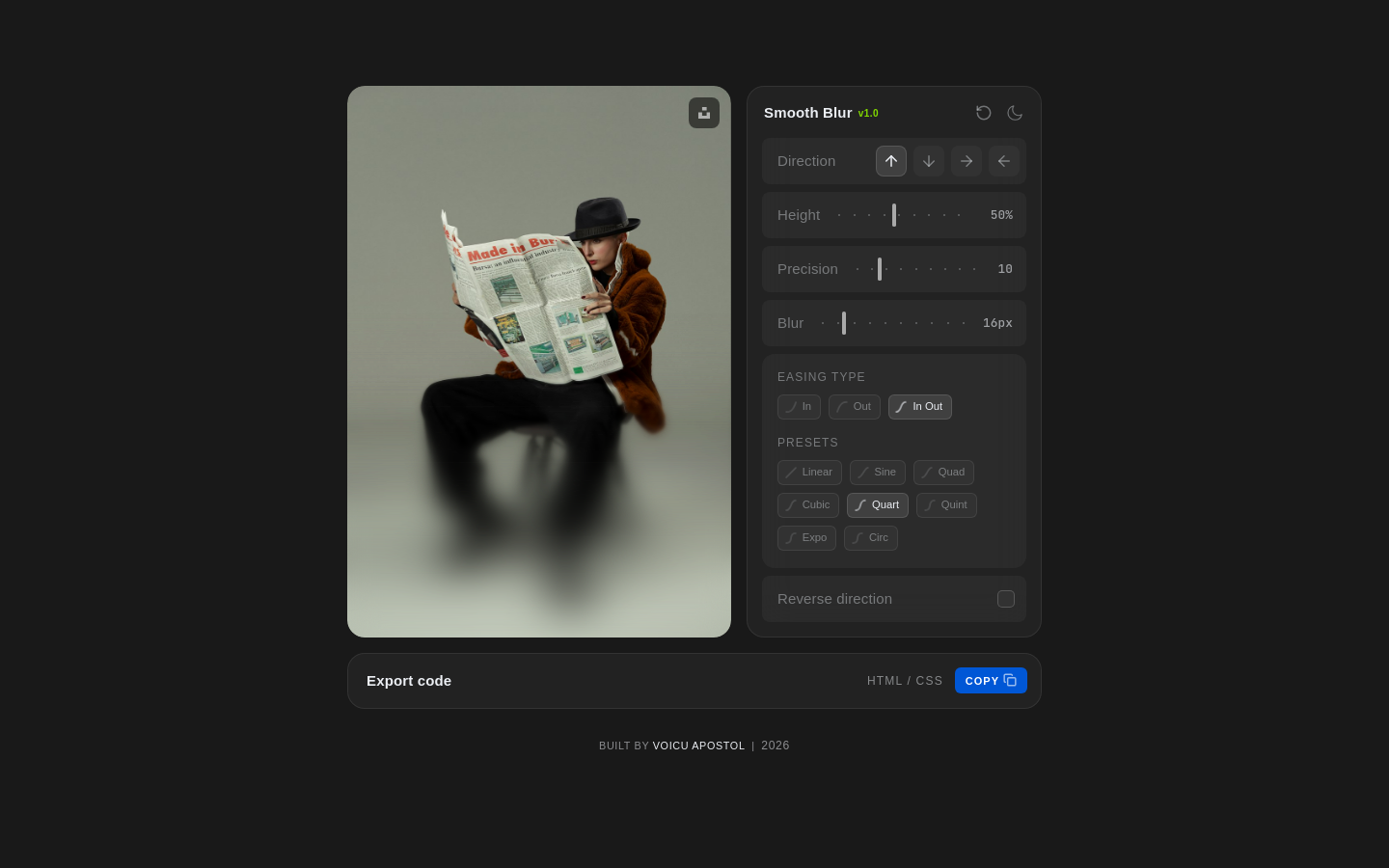Open Voicu Apostol's link
The height and width of the screenshot is (868, 1389).
pos(698,746)
